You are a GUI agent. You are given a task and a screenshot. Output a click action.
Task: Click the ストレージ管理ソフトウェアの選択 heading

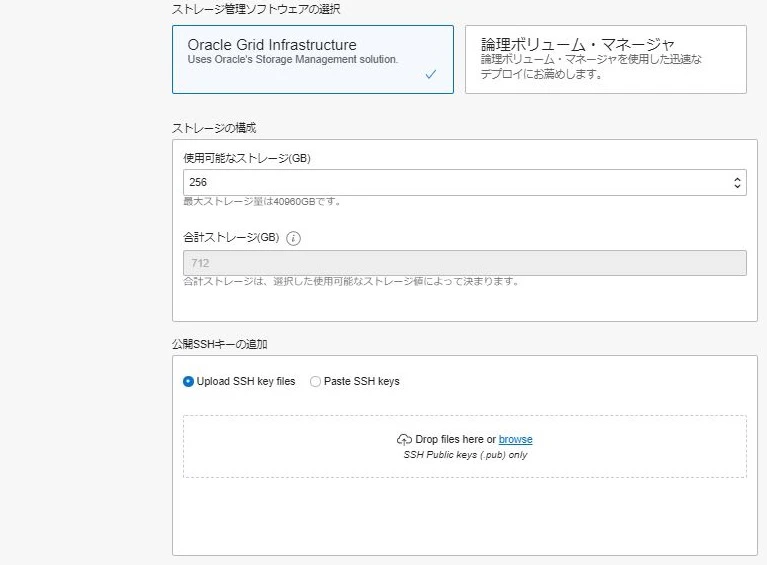256,9
